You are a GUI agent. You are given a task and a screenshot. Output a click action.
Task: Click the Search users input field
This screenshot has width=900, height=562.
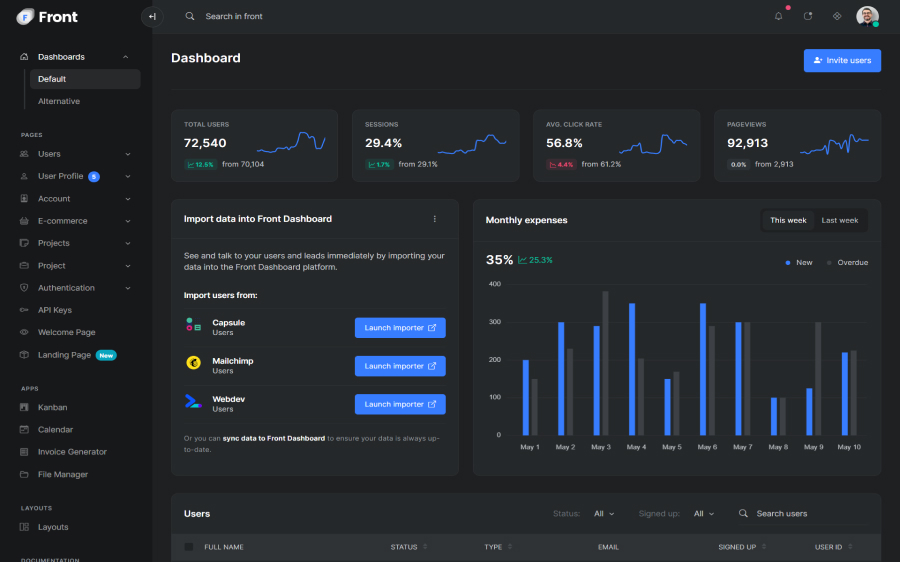point(800,514)
